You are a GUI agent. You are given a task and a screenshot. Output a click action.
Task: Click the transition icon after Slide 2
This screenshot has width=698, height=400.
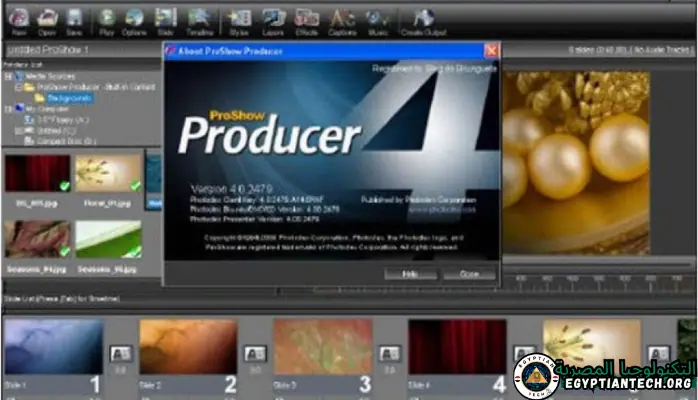[x=255, y=354]
